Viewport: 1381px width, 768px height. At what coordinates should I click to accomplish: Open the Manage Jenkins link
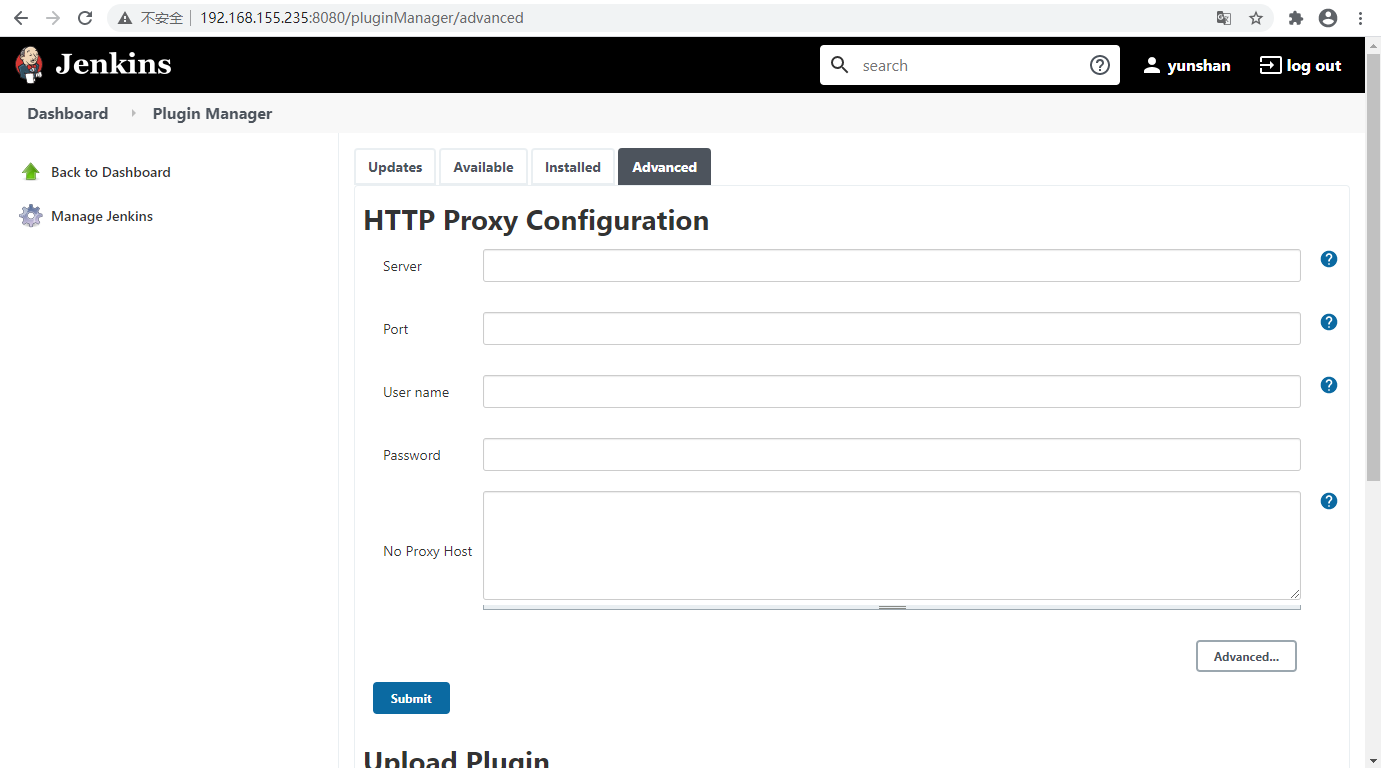[102, 216]
